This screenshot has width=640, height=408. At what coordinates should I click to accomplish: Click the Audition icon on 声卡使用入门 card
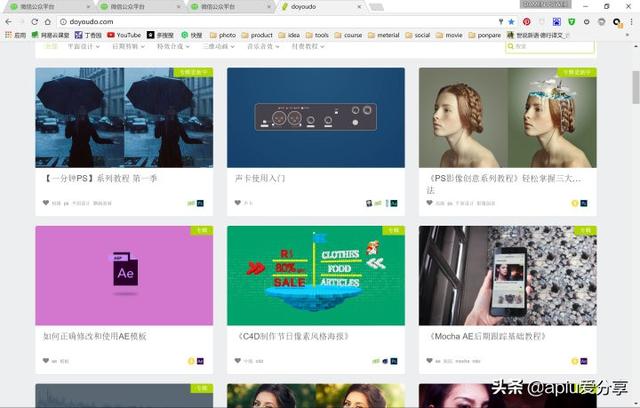pos(394,203)
